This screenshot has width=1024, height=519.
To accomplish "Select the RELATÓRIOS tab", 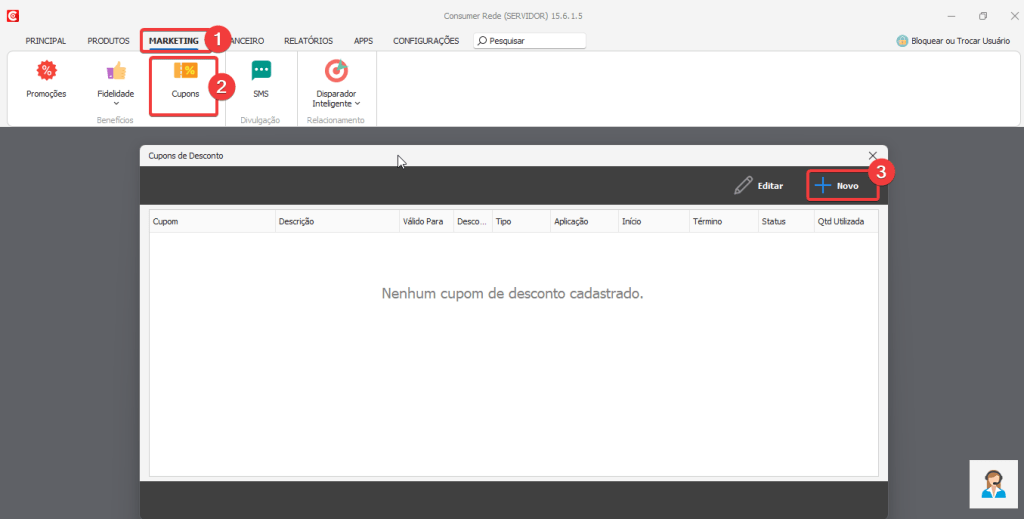I will point(308,41).
